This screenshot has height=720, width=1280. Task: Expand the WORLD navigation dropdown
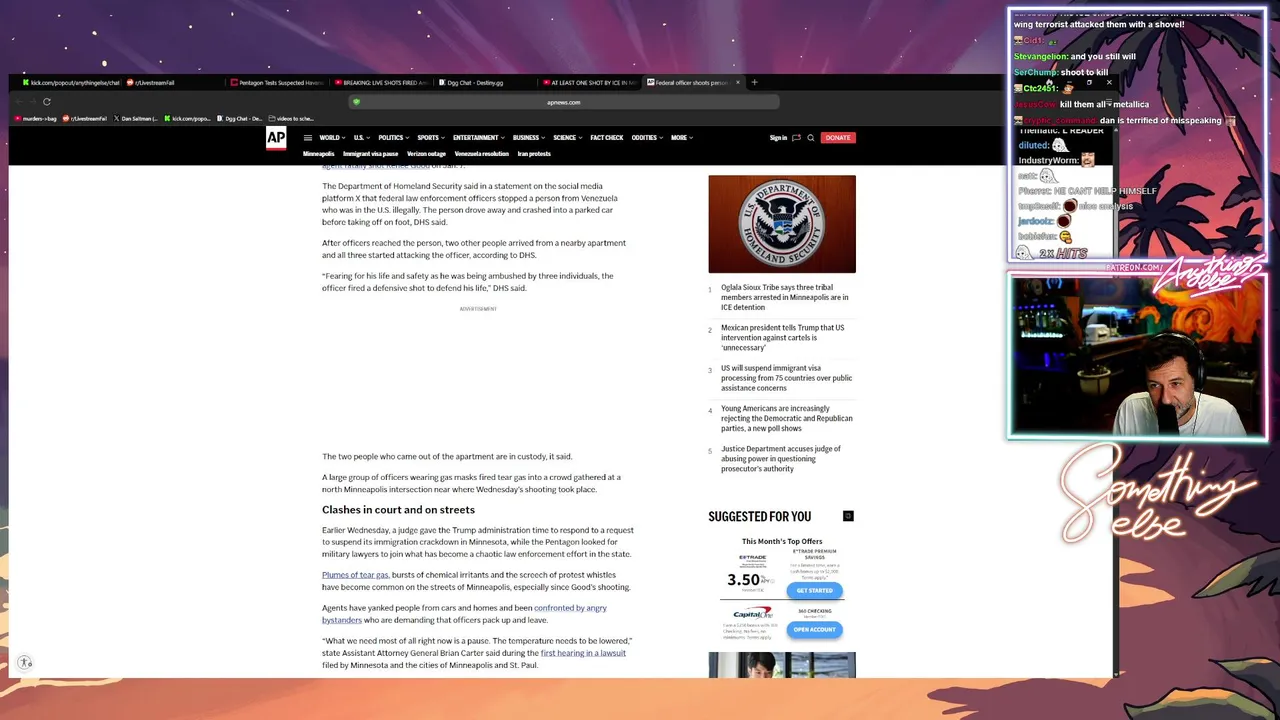332,138
